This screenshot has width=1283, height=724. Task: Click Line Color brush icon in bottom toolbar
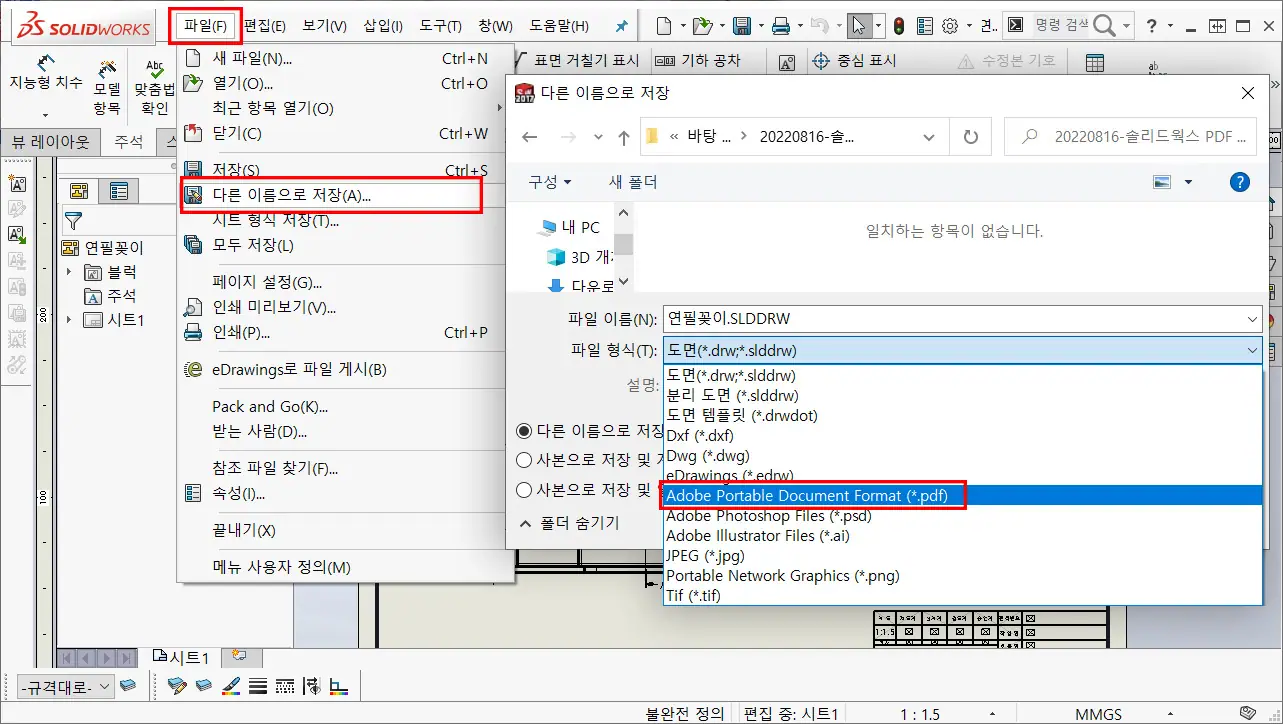click(x=231, y=686)
